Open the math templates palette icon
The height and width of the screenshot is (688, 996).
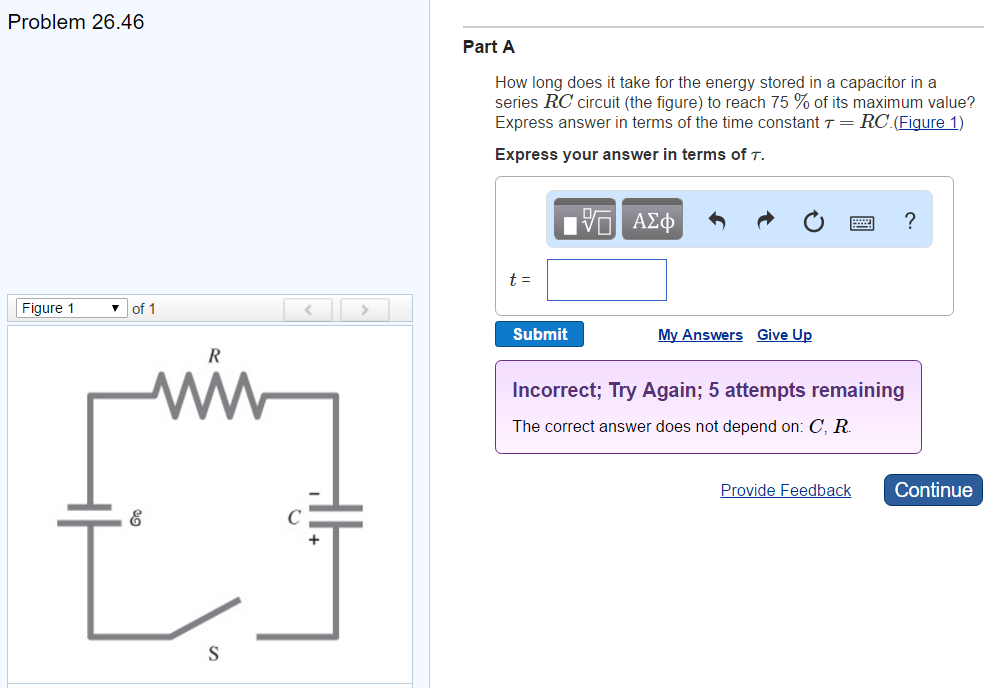(x=584, y=219)
